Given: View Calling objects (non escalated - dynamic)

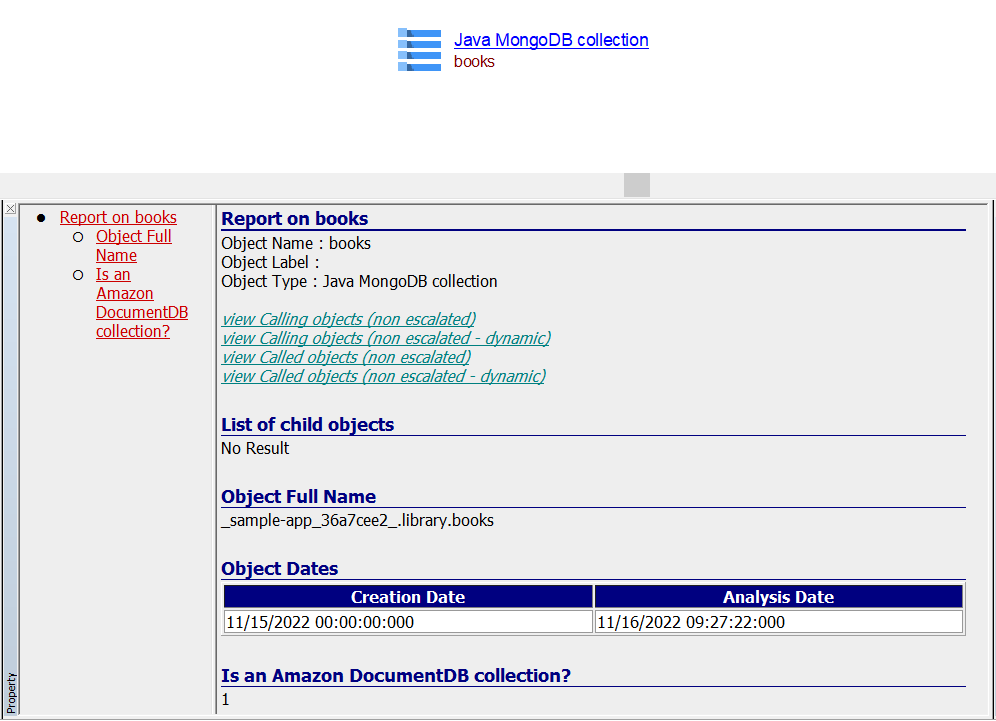Looking at the screenshot, I should [385, 338].
